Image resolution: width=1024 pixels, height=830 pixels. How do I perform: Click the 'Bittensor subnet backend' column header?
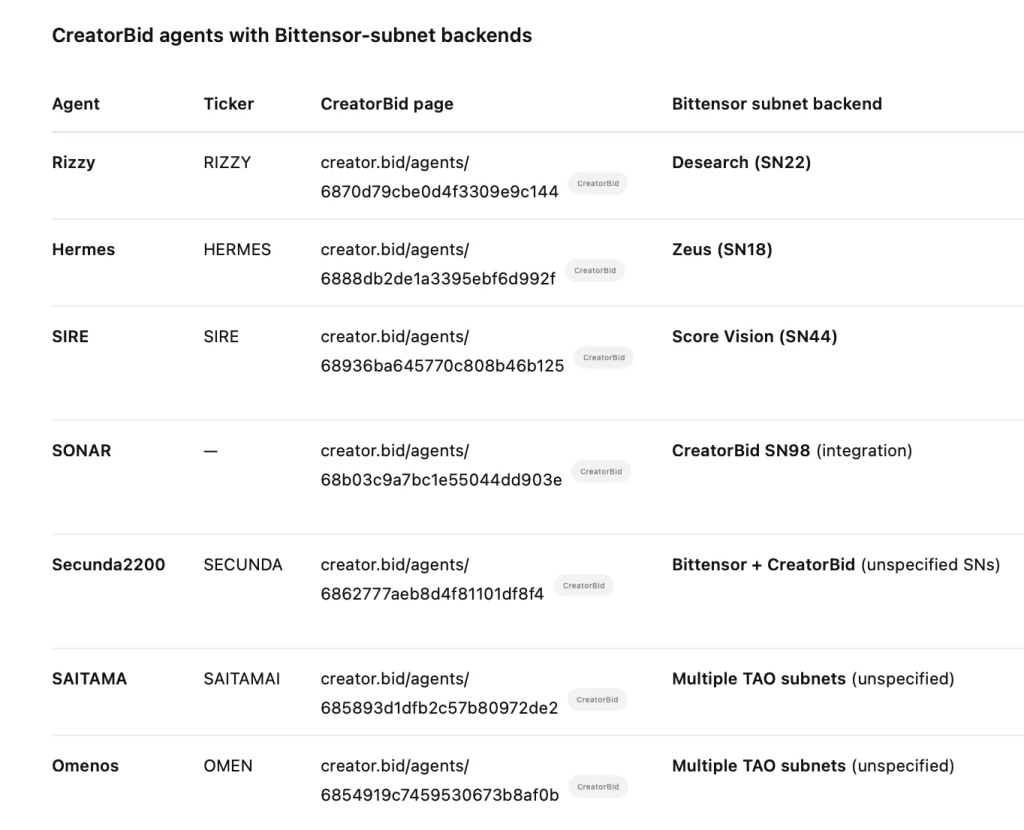coord(777,104)
